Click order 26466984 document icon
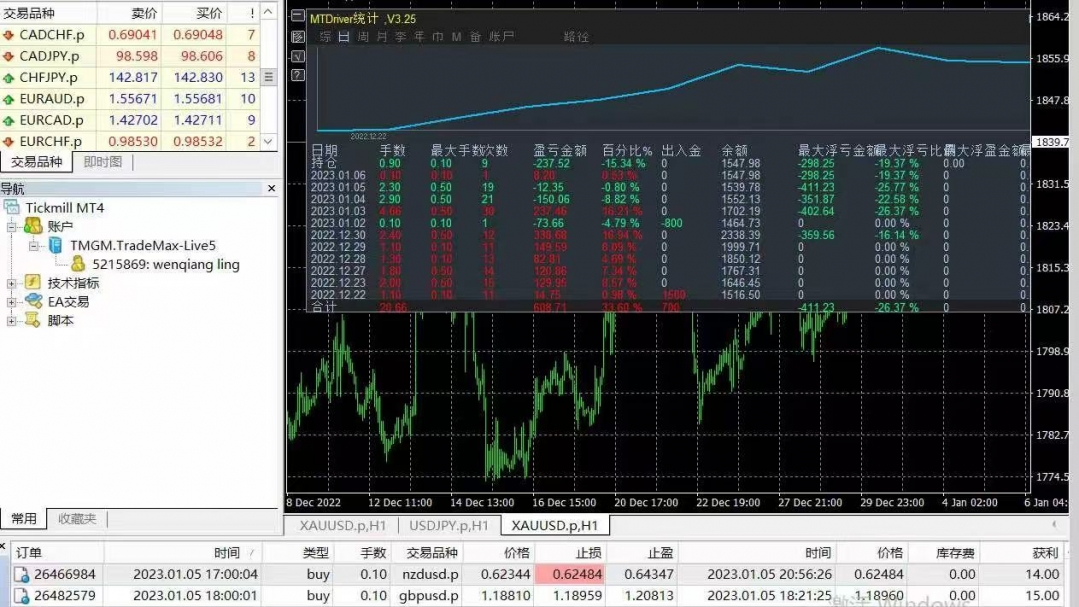Screen dimensions: 1079x607 coord(22,574)
